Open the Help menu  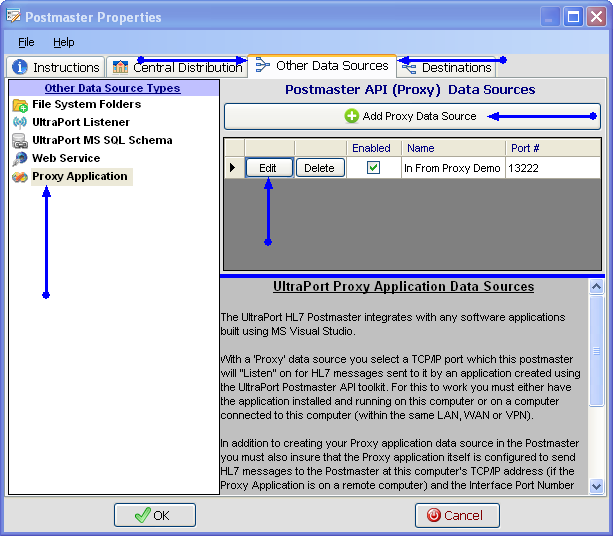(64, 43)
